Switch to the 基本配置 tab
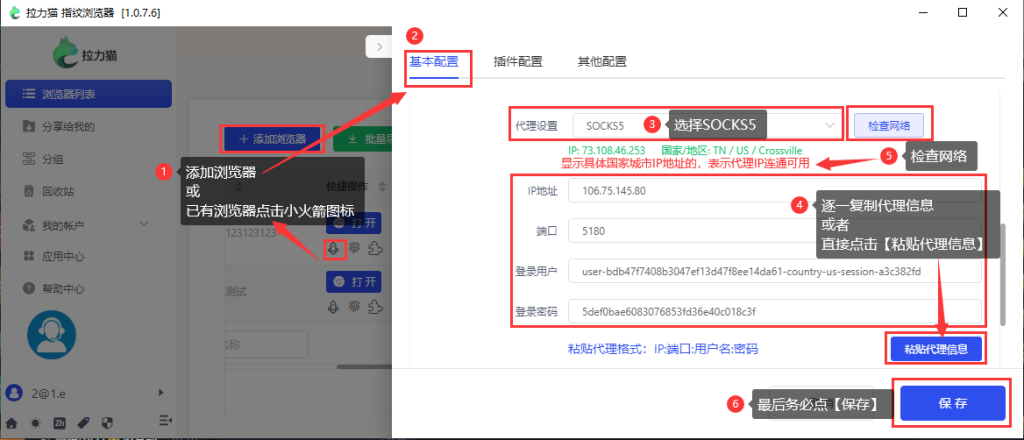This screenshot has width=1024, height=440. tap(434, 62)
